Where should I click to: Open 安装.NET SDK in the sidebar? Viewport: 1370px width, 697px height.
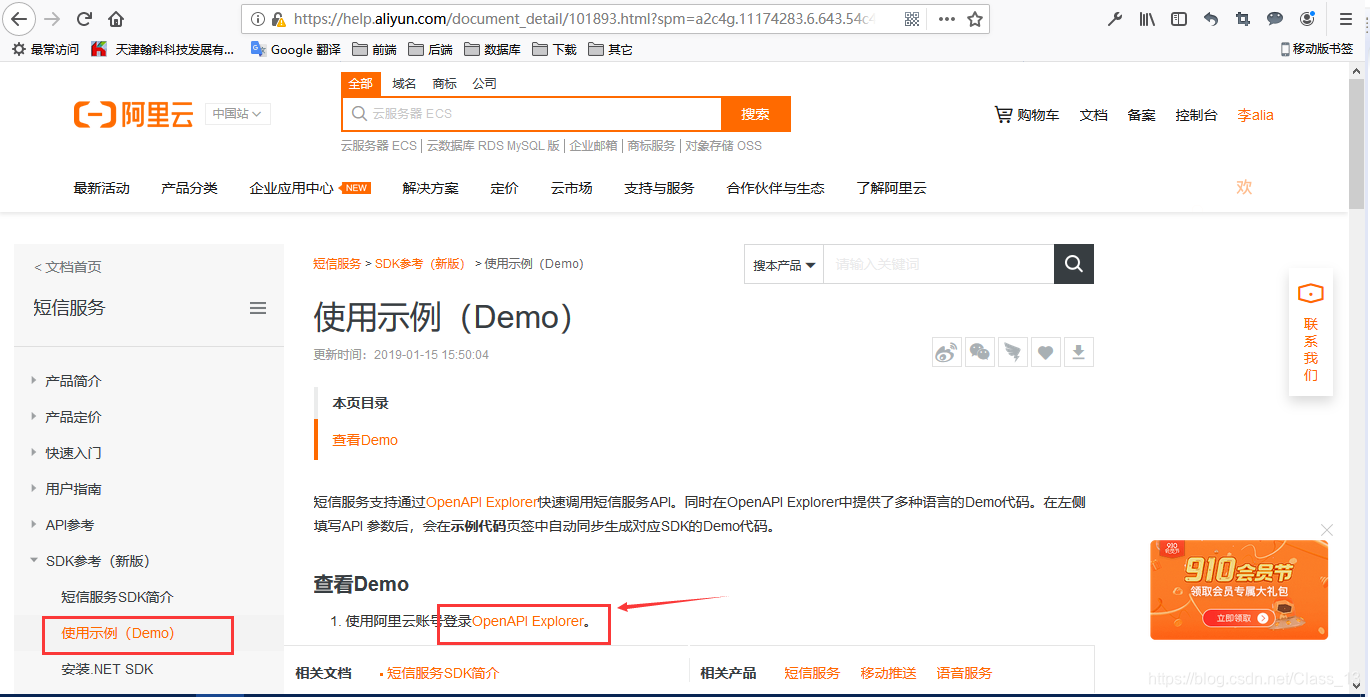tap(107, 669)
